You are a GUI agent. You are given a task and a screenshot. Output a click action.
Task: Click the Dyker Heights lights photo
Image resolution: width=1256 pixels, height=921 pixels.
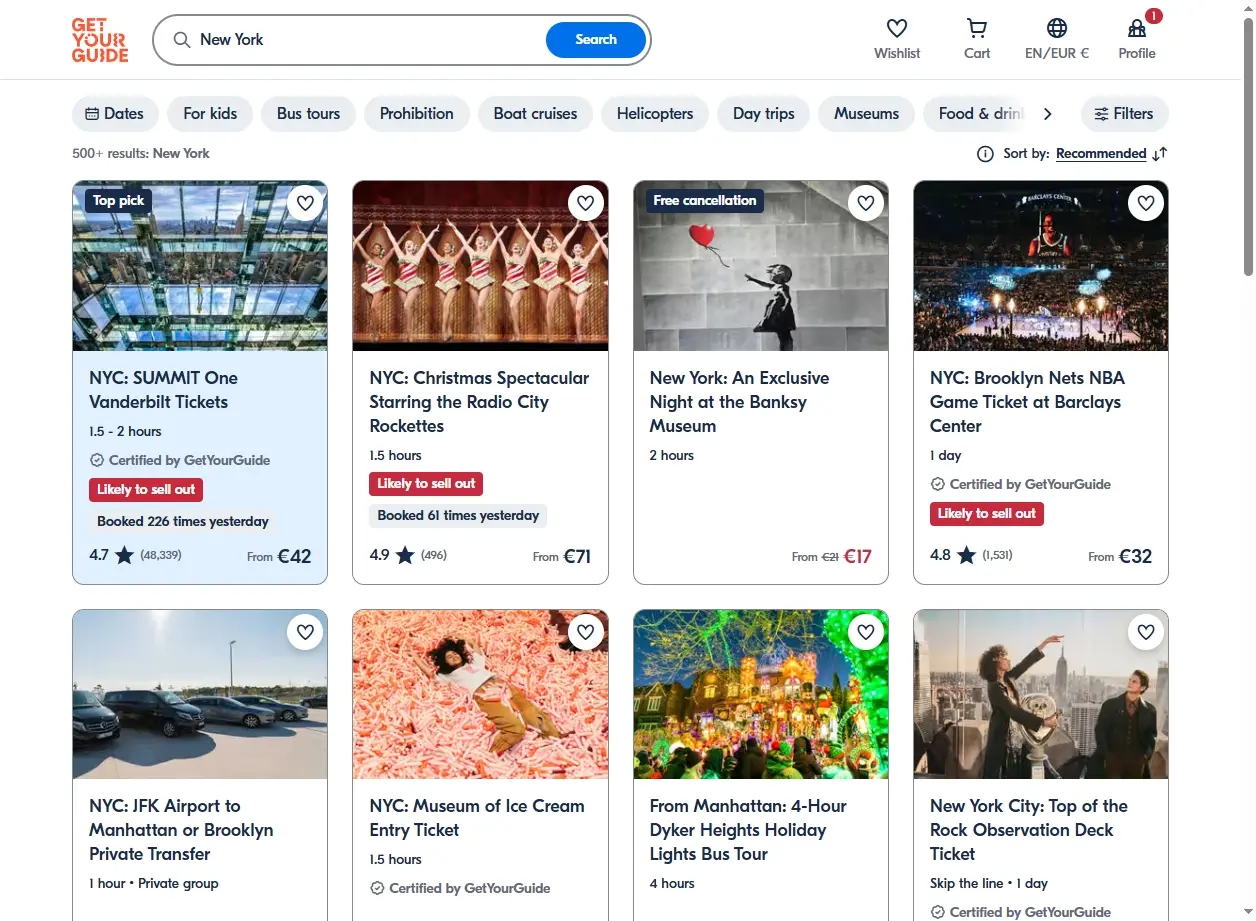761,694
